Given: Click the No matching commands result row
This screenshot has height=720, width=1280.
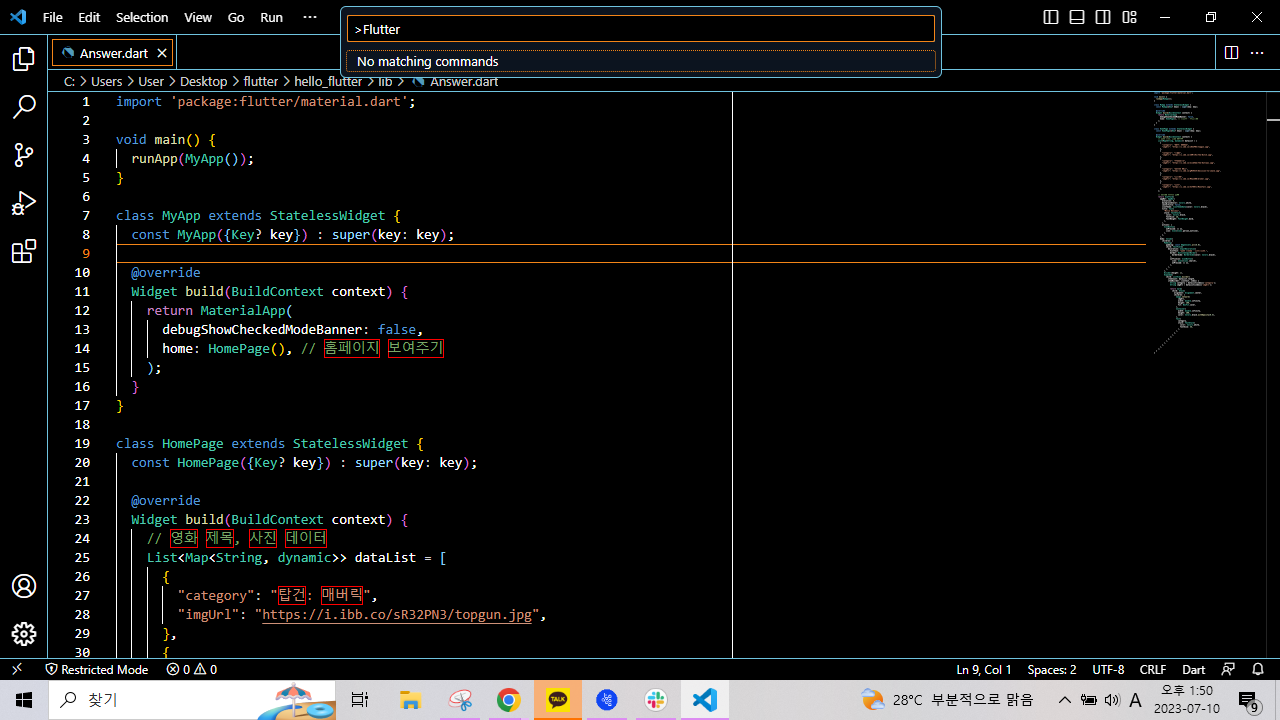Looking at the screenshot, I should tap(640, 61).
